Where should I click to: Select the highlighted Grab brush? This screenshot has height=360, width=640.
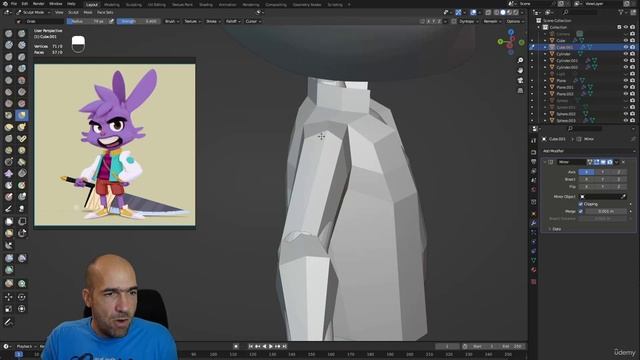click(22, 115)
